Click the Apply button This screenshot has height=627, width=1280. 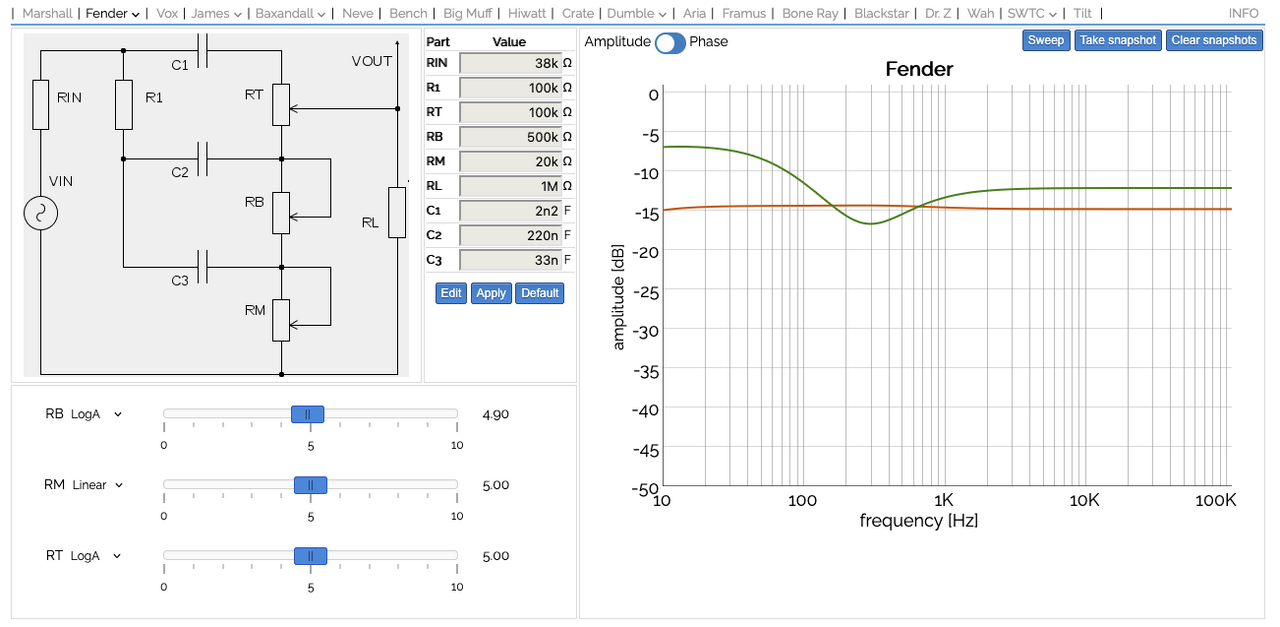491,293
